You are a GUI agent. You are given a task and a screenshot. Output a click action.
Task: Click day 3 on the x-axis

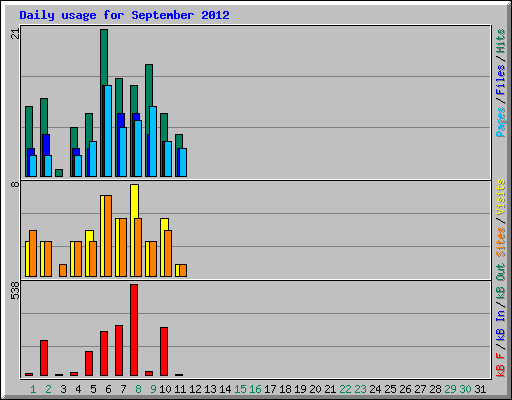(x=63, y=389)
